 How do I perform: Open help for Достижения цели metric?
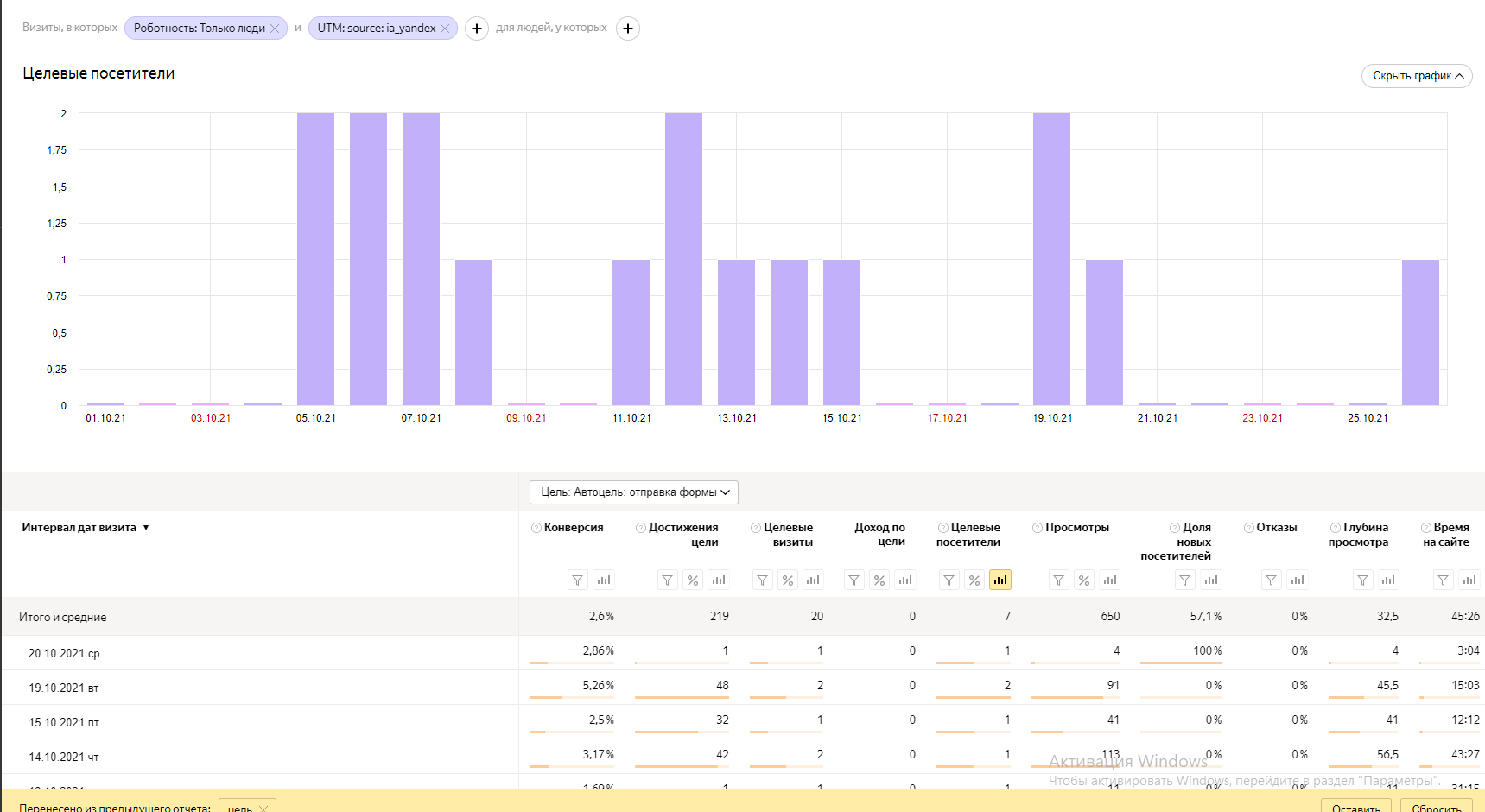point(641,528)
